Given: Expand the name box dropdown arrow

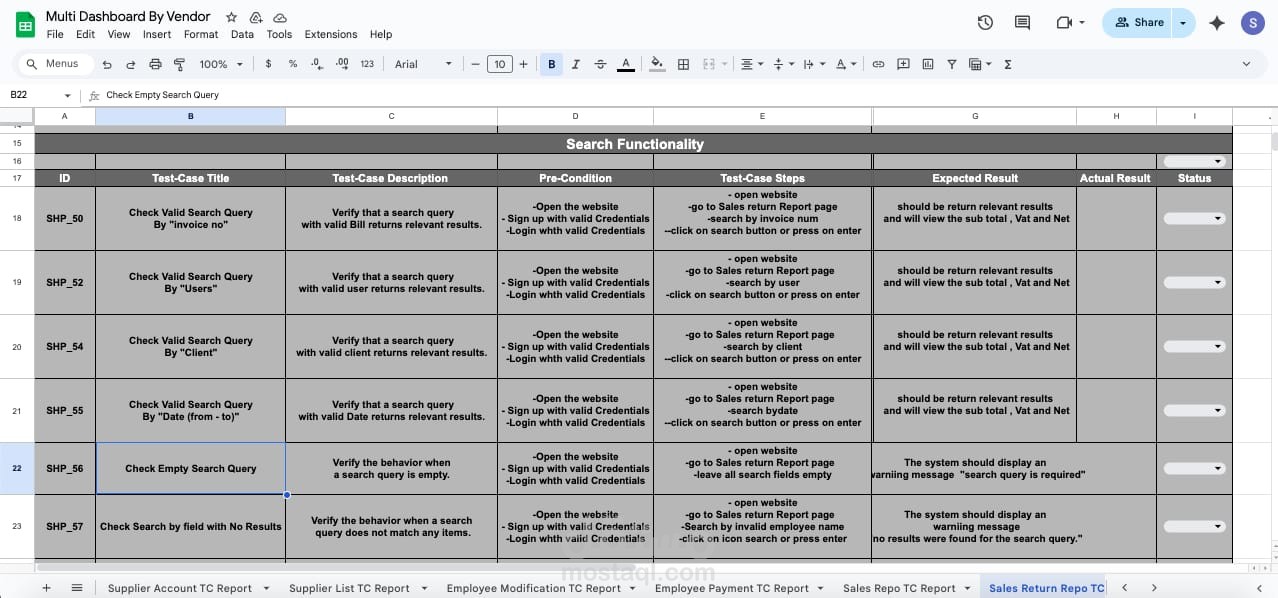Looking at the screenshot, I should tap(68, 96).
